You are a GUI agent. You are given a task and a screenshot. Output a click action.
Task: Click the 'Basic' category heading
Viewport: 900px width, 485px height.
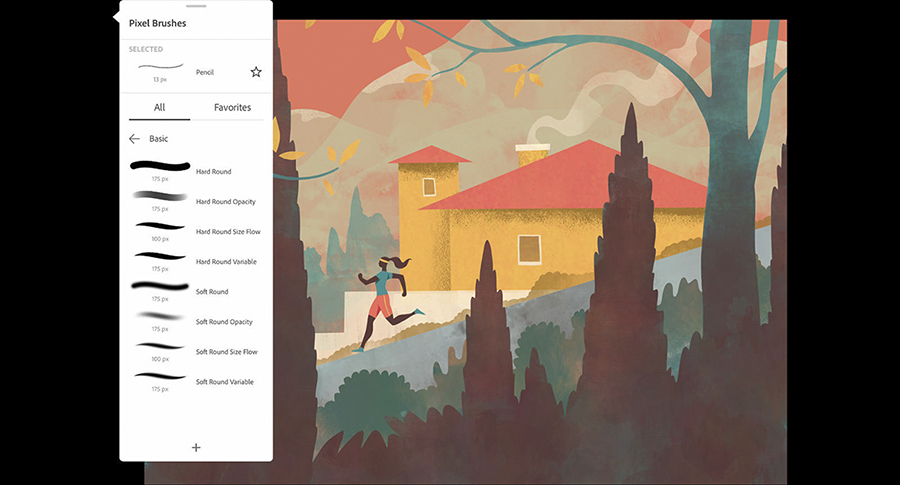tap(158, 139)
